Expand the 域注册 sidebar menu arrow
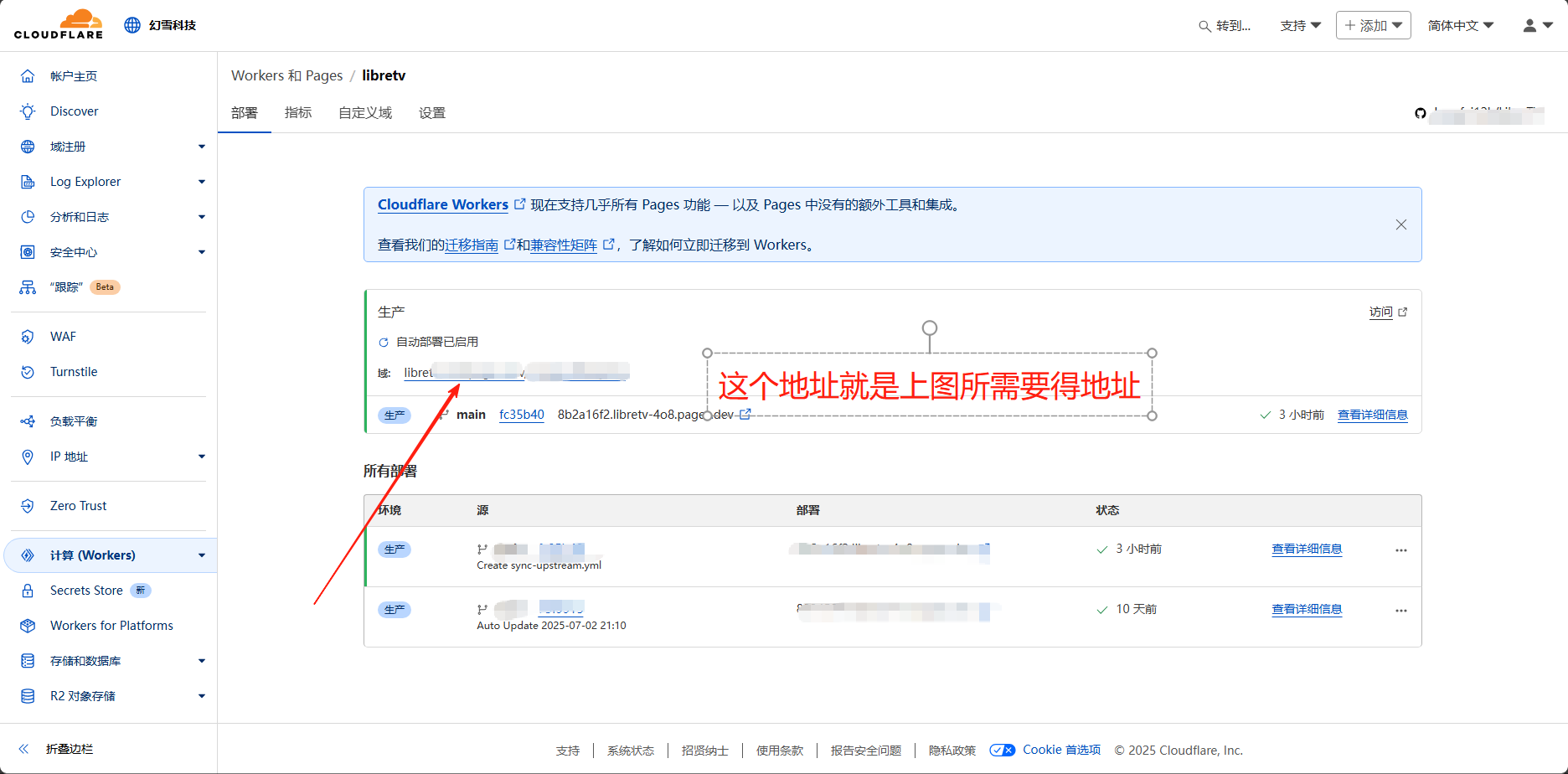Screen dimensions: 1568x774 202,147
